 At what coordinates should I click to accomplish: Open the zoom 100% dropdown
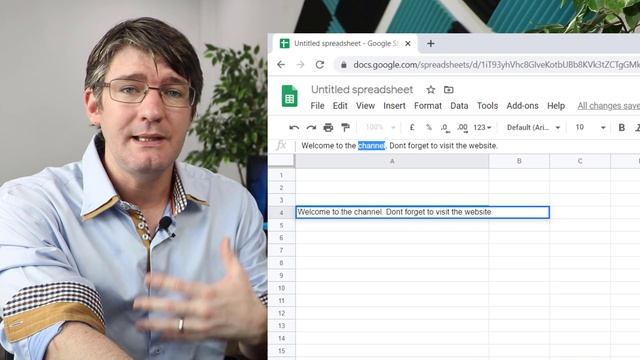[x=380, y=127]
